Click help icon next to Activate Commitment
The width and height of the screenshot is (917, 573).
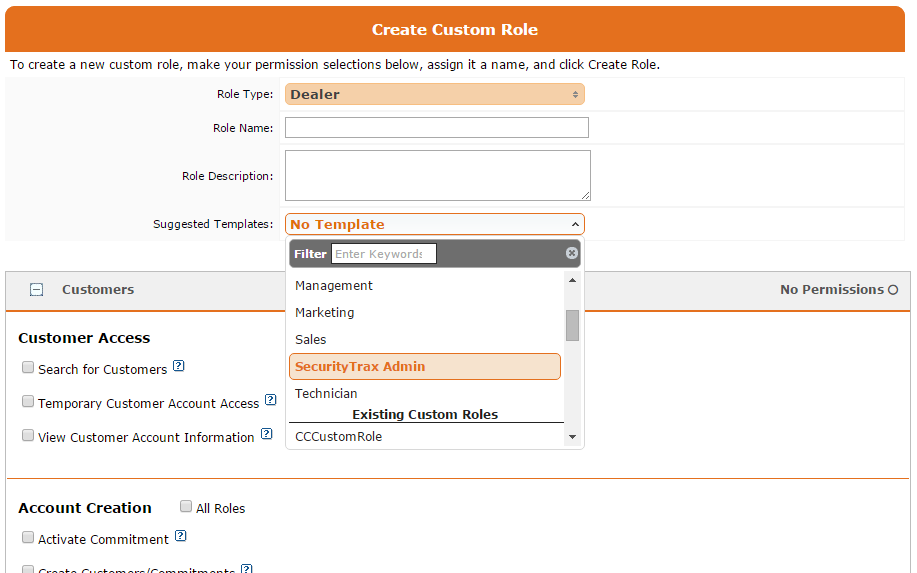tap(181, 537)
